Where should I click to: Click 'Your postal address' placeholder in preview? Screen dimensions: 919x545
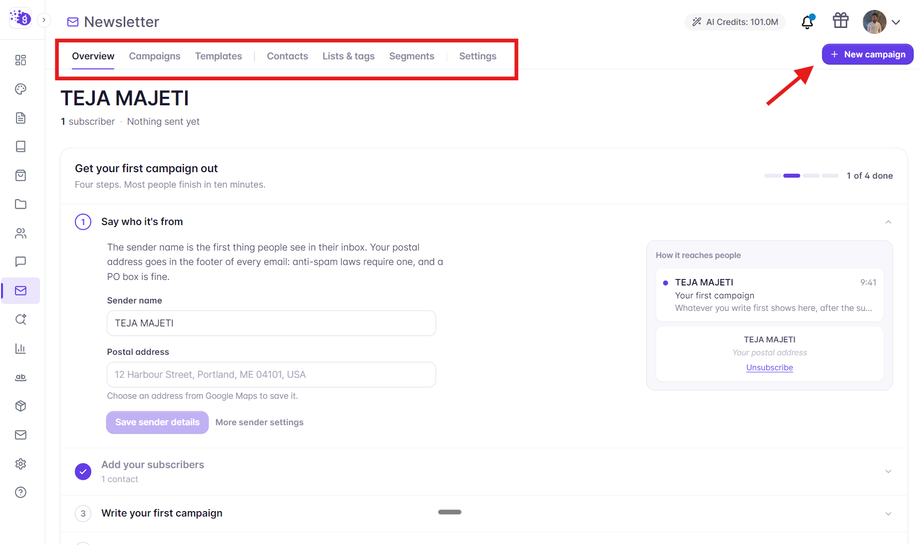click(x=770, y=353)
